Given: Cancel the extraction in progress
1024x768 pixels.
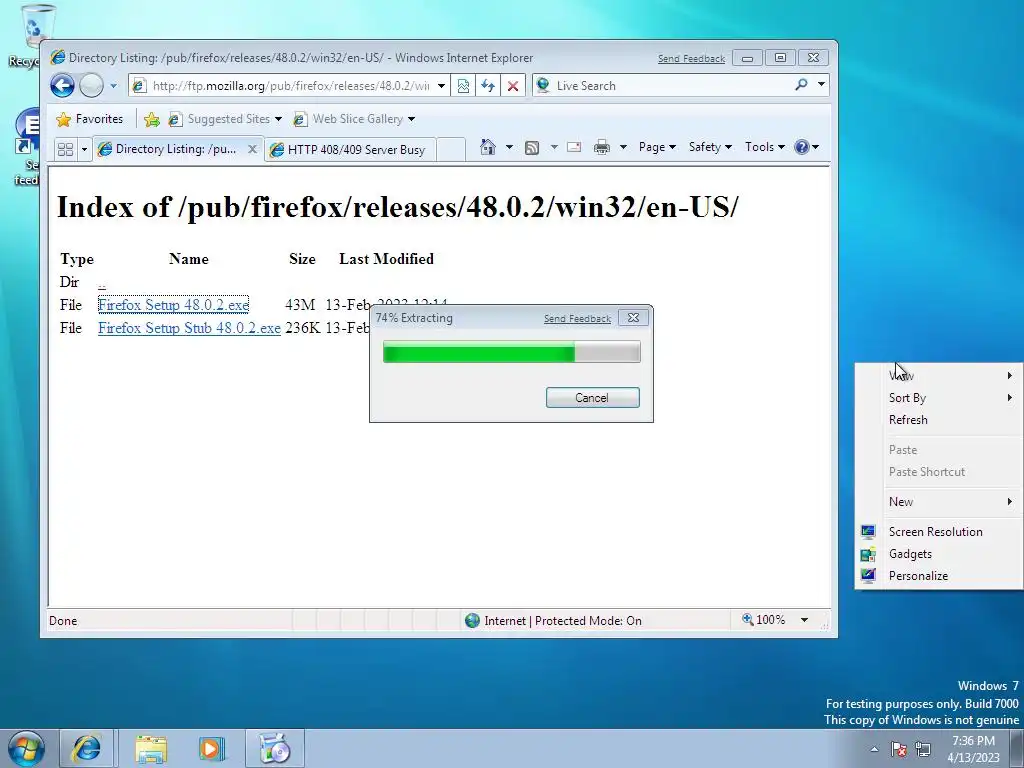Looking at the screenshot, I should pyautogui.click(x=592, y=398).
